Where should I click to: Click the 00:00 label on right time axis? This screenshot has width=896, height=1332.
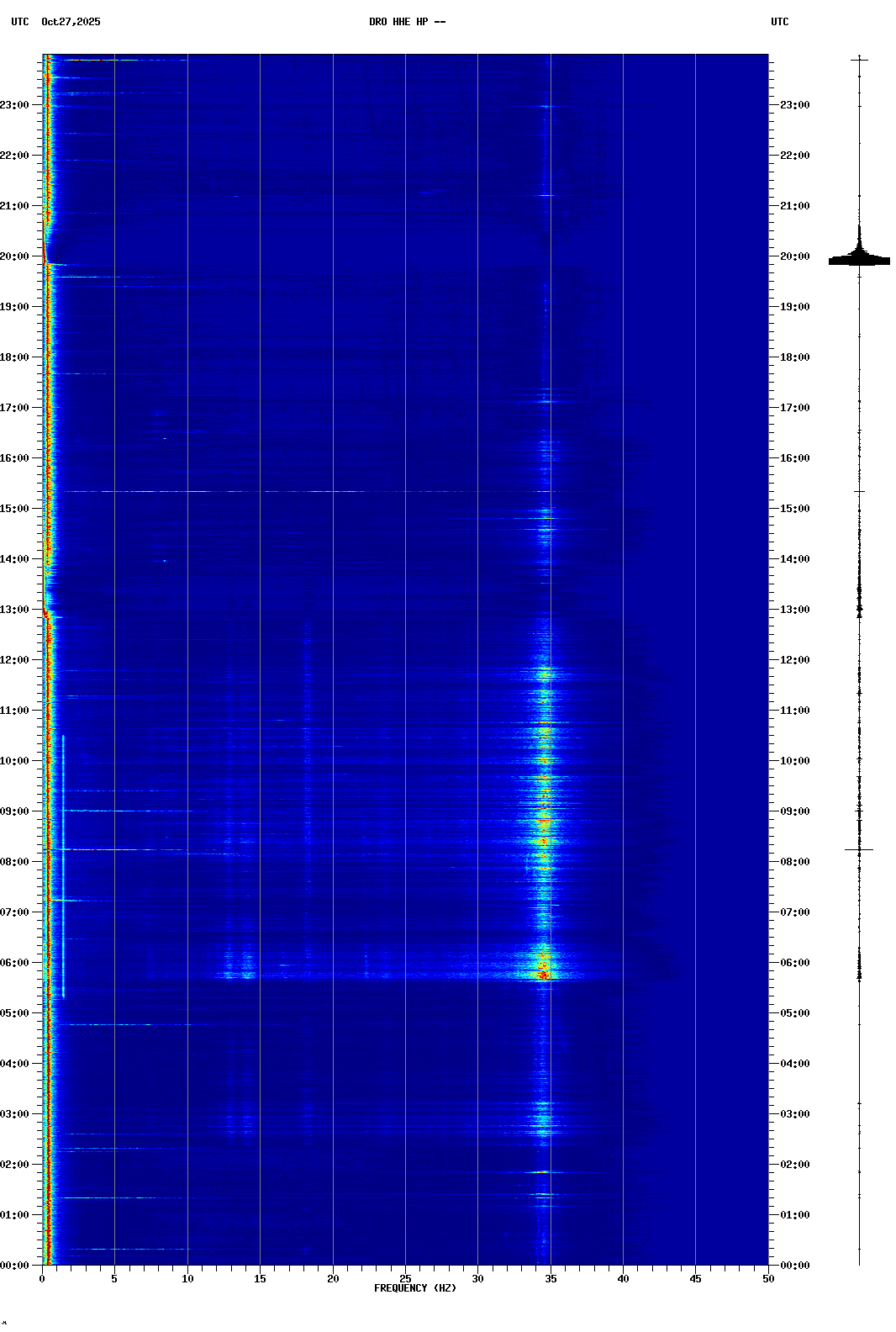point(794,1266)
